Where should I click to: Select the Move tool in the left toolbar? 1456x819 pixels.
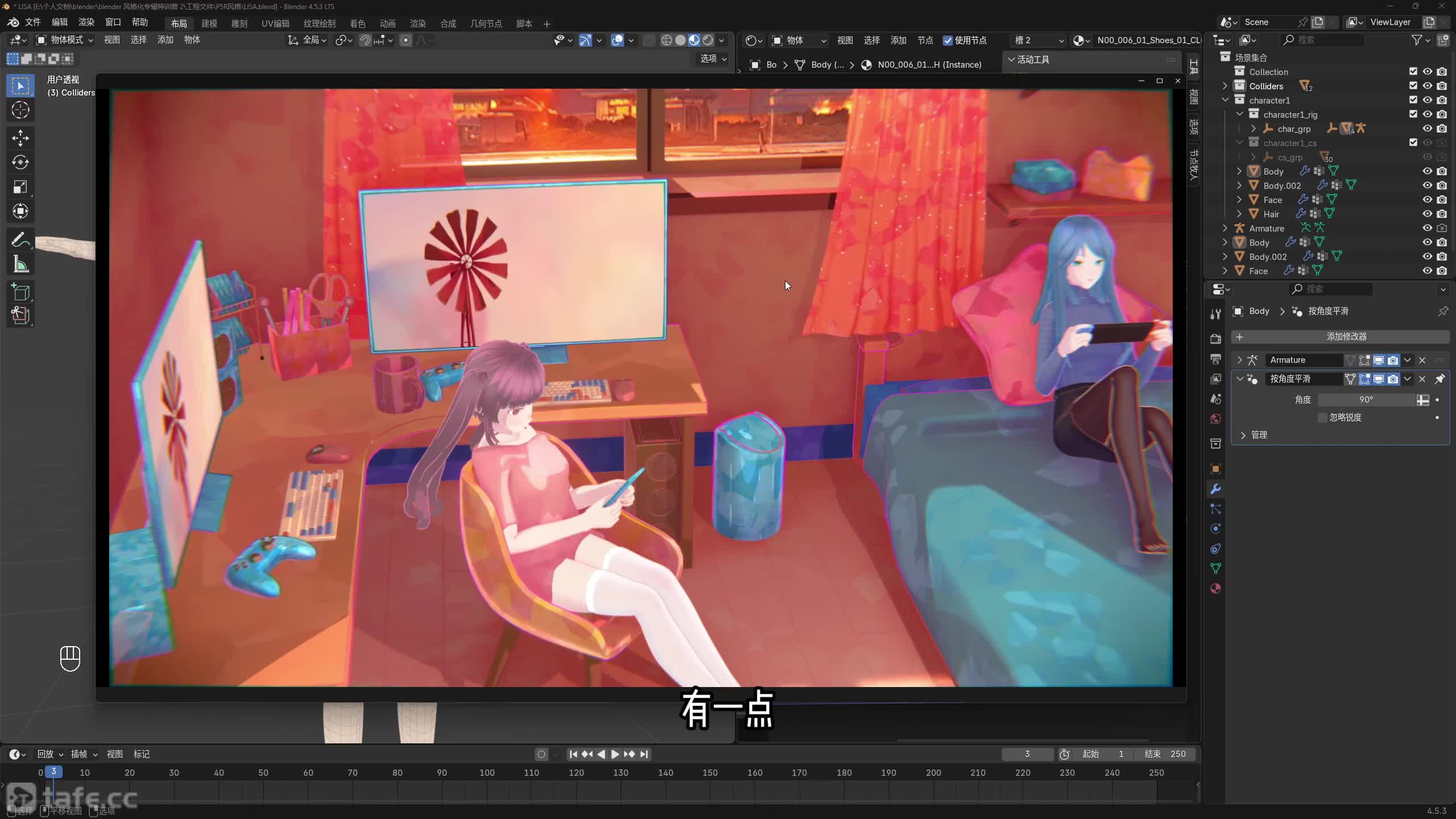click(x=20, y=138)
